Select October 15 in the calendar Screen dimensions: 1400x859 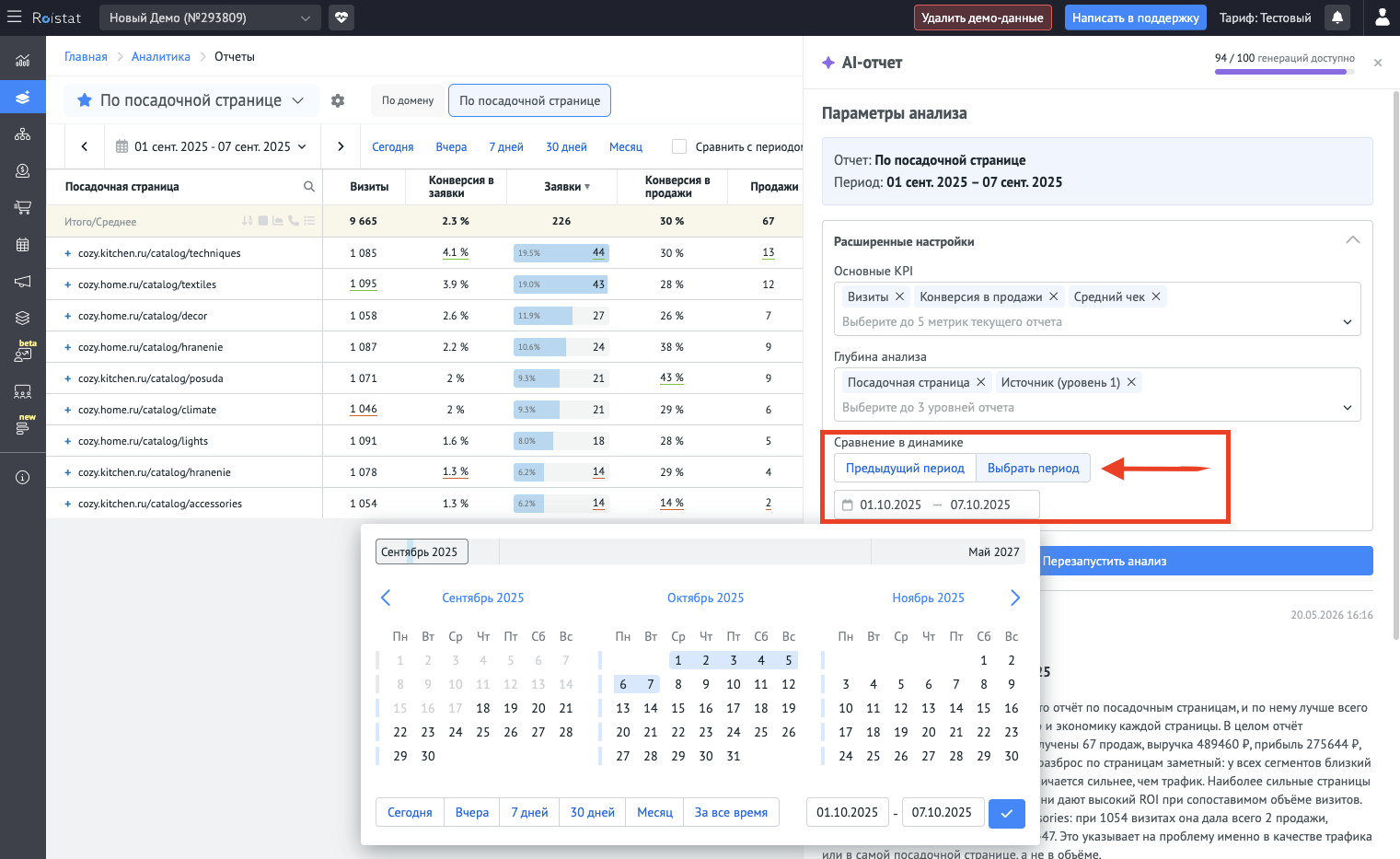pyautogui.click(x=678, y=708)
